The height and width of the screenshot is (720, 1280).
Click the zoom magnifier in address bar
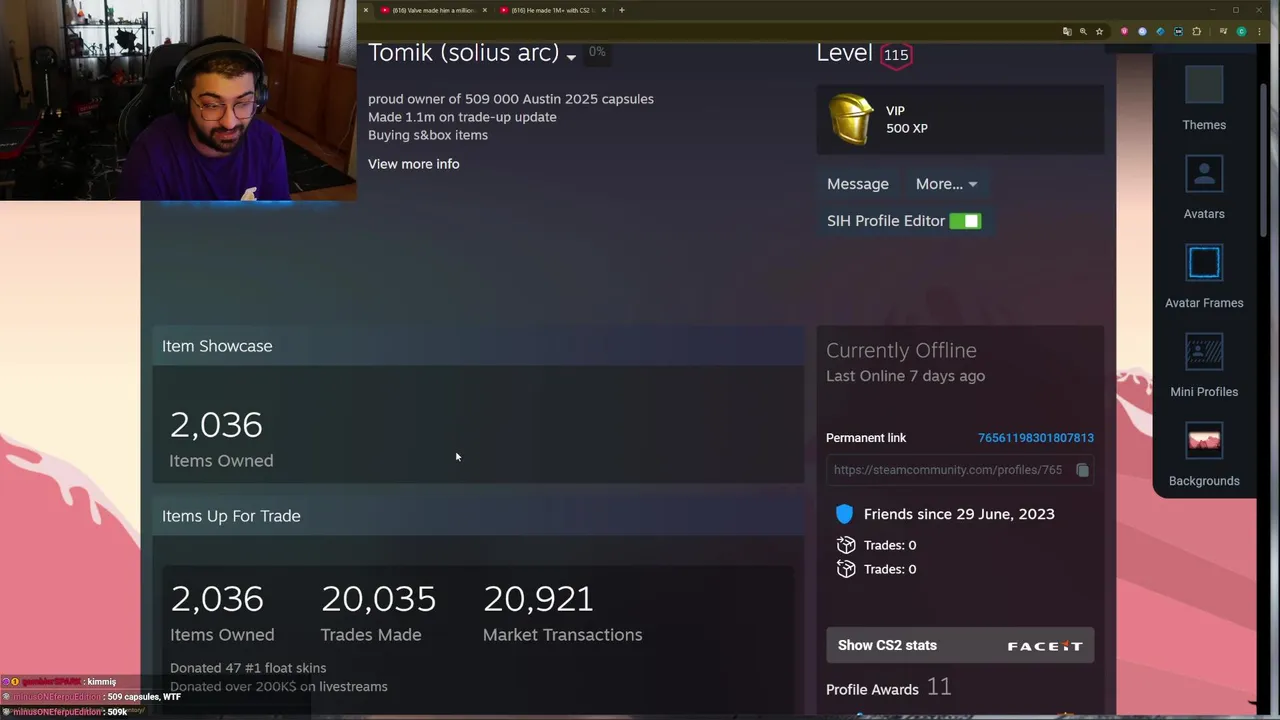tap(1083, 32)
